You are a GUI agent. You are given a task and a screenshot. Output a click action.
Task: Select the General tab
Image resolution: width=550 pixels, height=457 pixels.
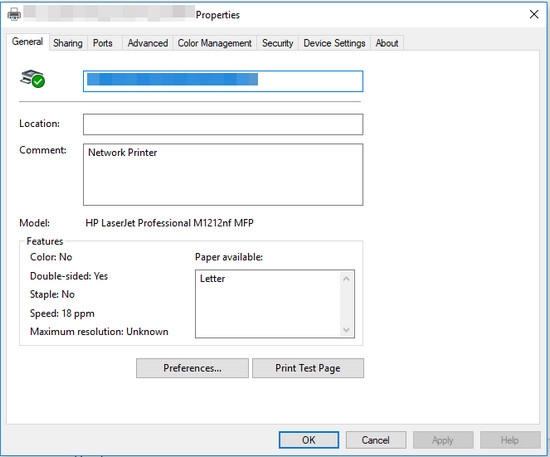[x=27, y=42]
